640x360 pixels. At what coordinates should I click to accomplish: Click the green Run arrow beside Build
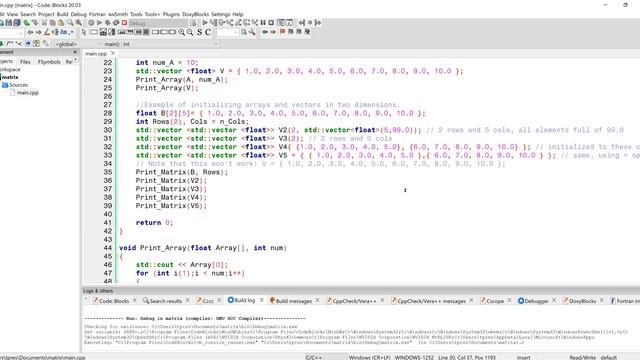tap(100, 23)
